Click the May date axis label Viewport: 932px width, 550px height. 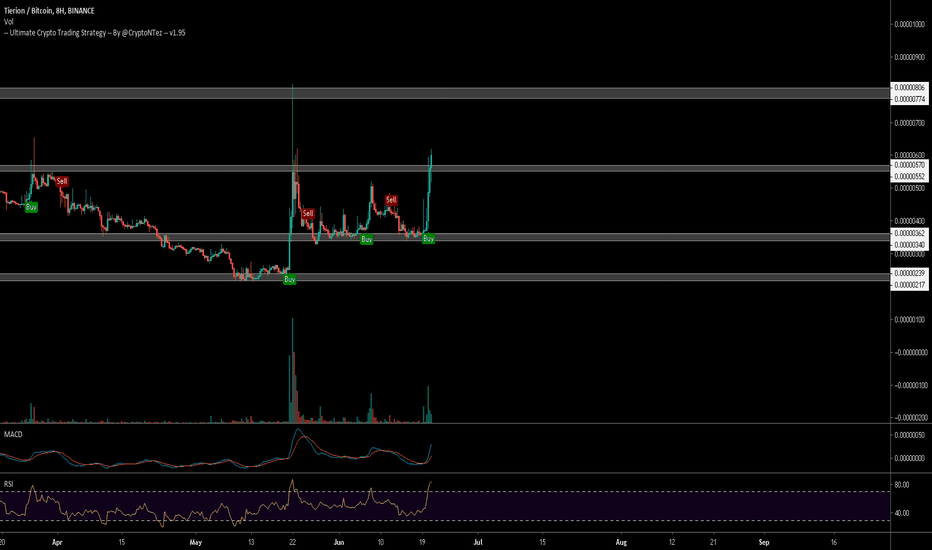[x=196, y=542]
